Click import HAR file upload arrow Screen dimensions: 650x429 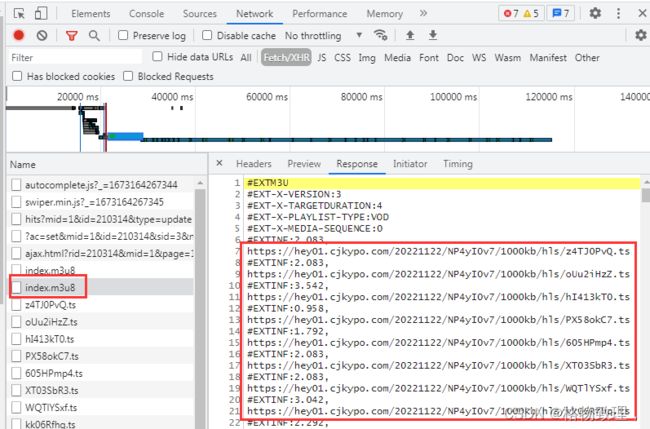410,35
